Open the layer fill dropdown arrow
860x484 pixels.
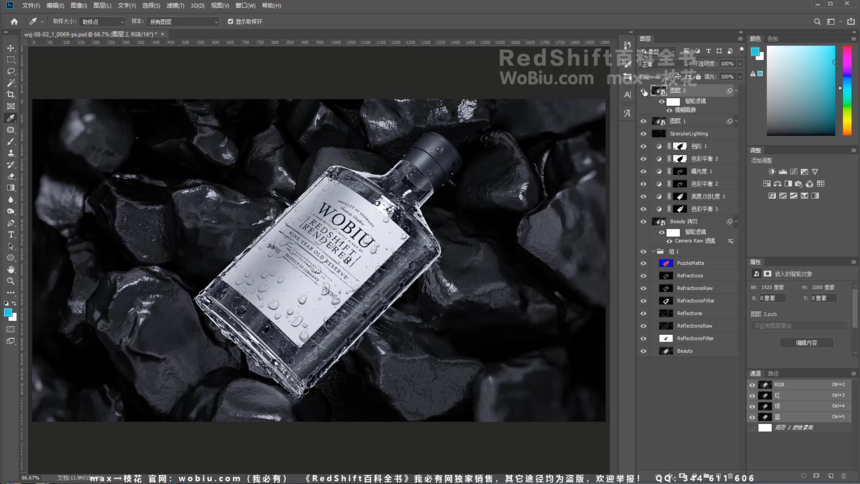click(740, 77)
